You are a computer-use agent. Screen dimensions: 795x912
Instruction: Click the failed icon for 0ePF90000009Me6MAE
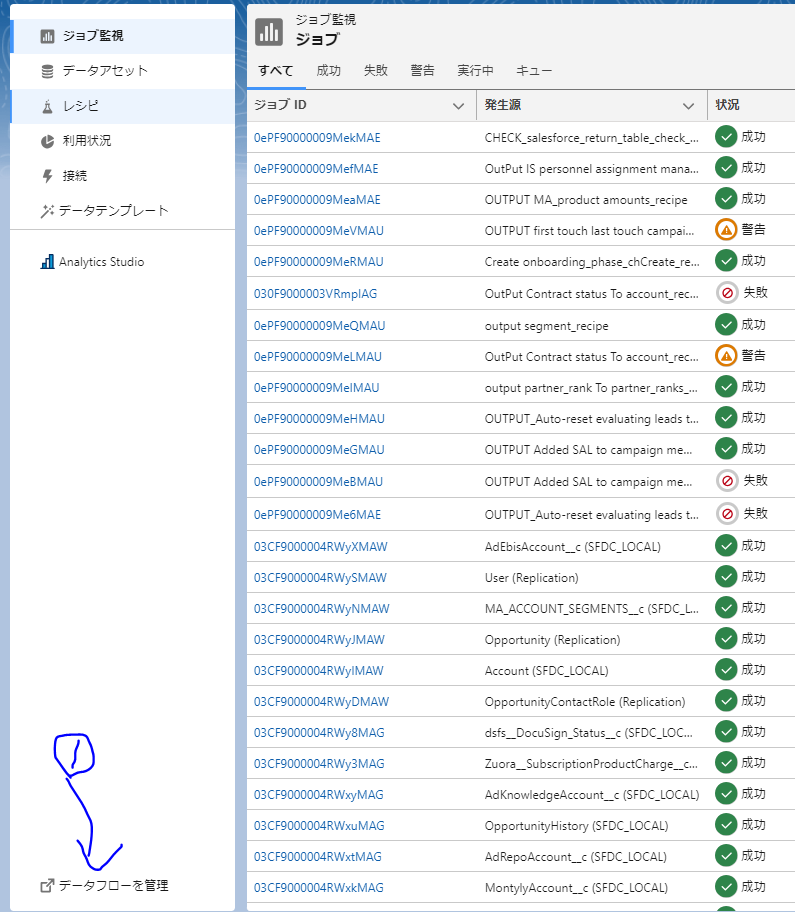click(x=727, y=514)
